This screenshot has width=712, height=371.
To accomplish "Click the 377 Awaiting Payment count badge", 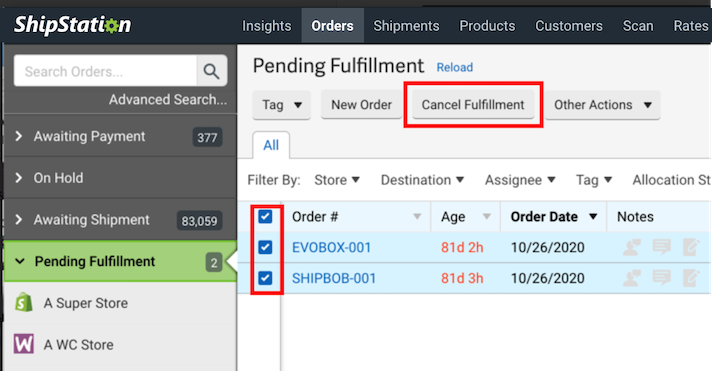I will (208, 137).
